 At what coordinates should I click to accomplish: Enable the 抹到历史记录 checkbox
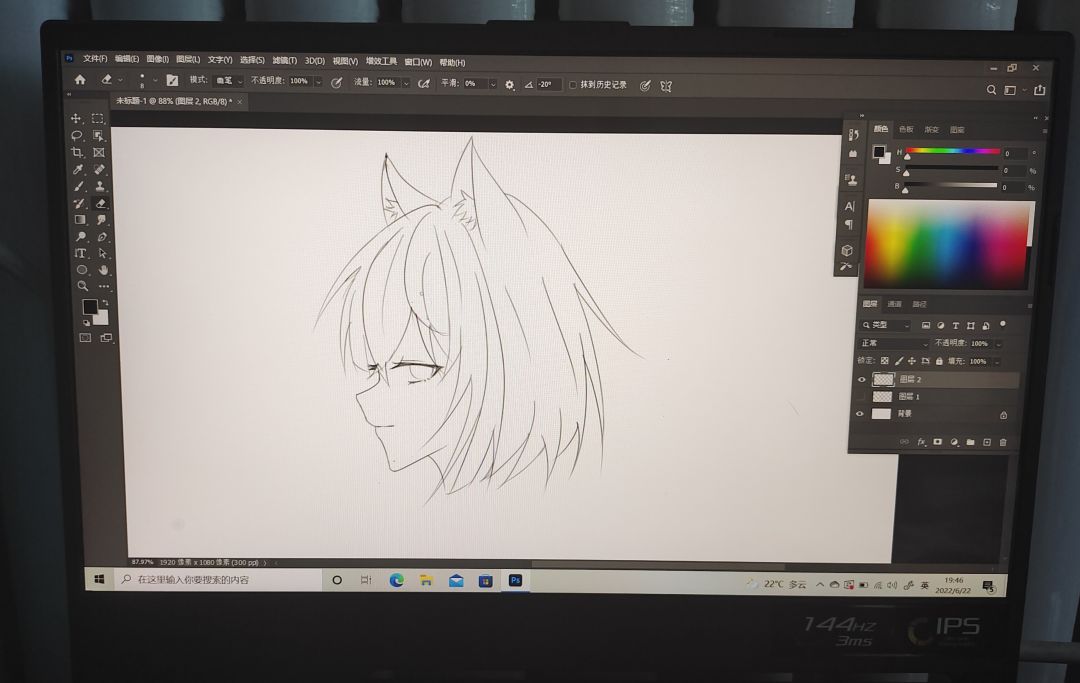click(573, 85)
